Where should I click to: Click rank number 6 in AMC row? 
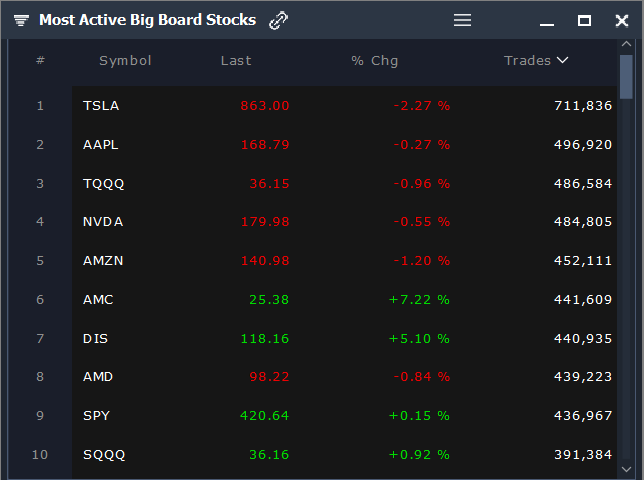[x=40, y=300]
